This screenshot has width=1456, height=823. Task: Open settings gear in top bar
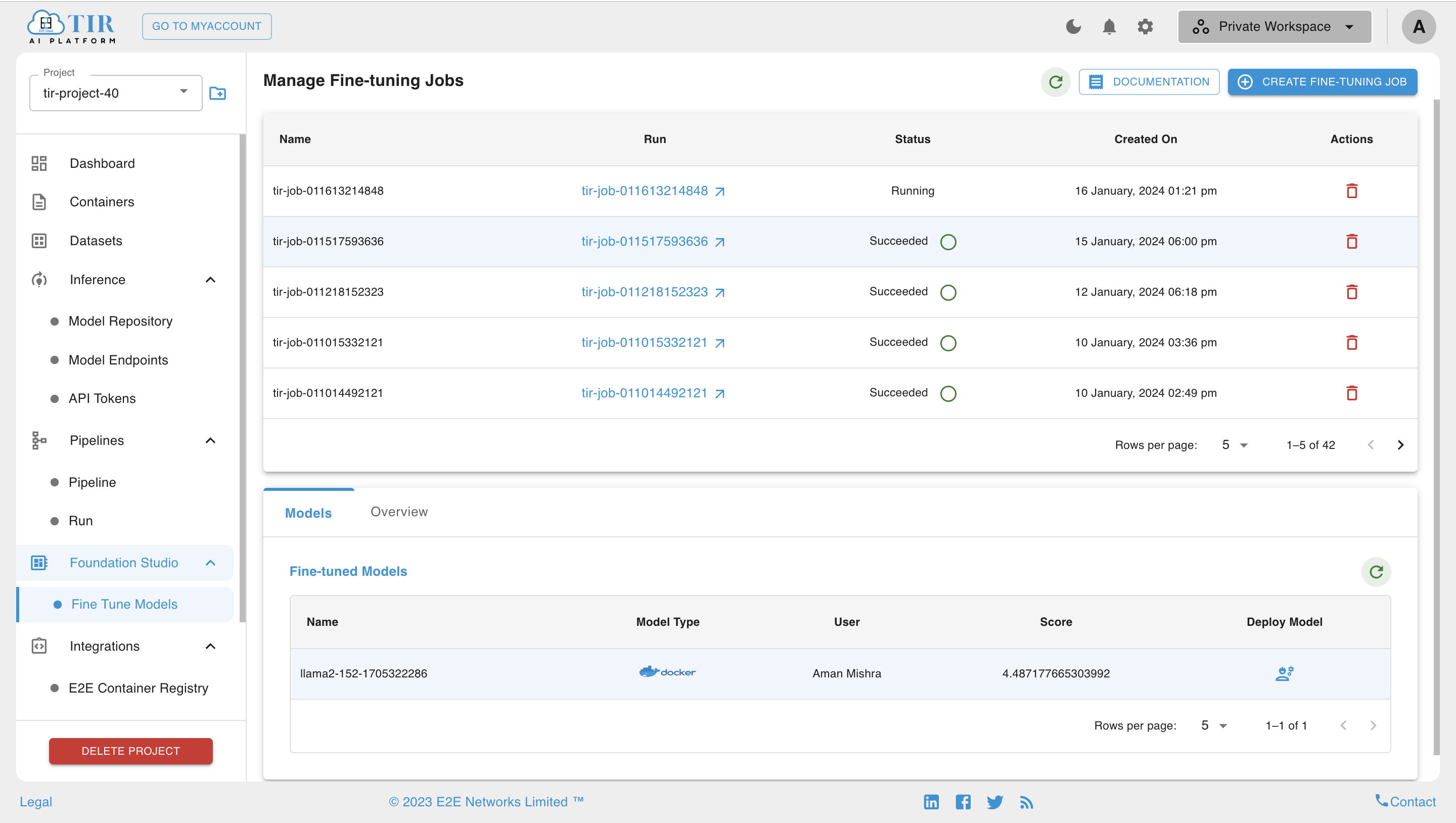click(x=1145, y=27)
